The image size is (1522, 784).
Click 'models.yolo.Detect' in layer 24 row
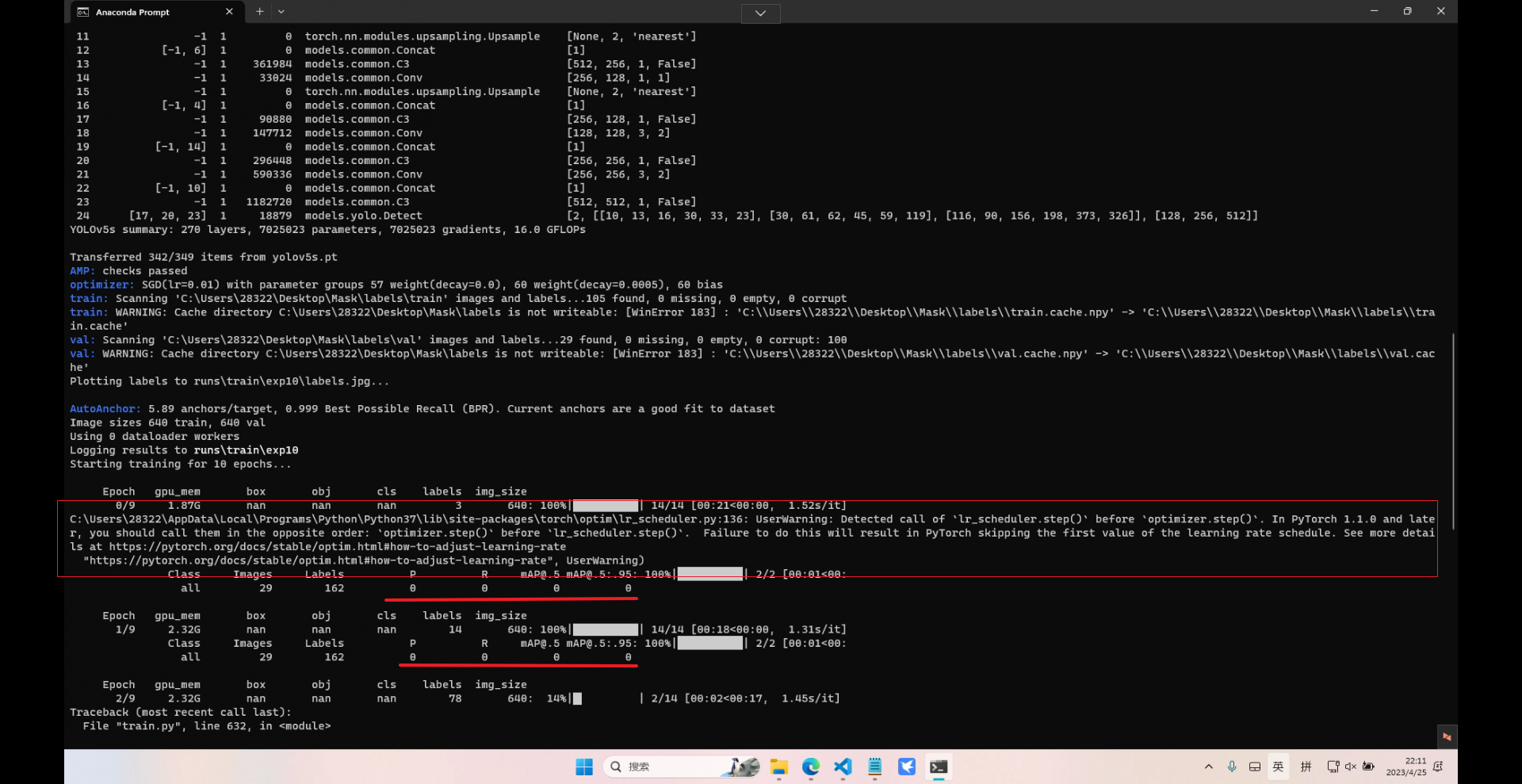tap(364, 216)
